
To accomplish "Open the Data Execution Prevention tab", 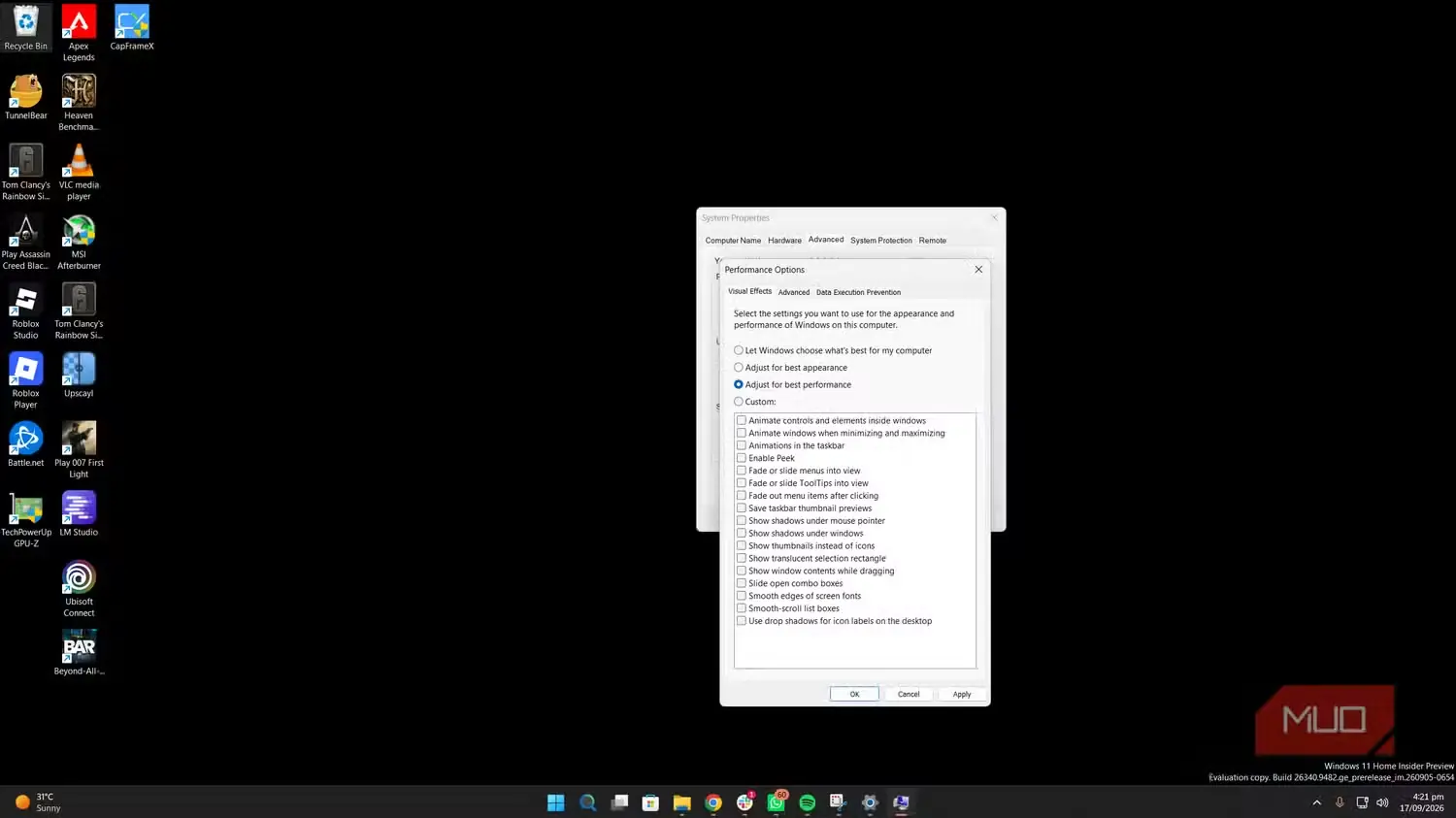I will (x=858, y=292).
